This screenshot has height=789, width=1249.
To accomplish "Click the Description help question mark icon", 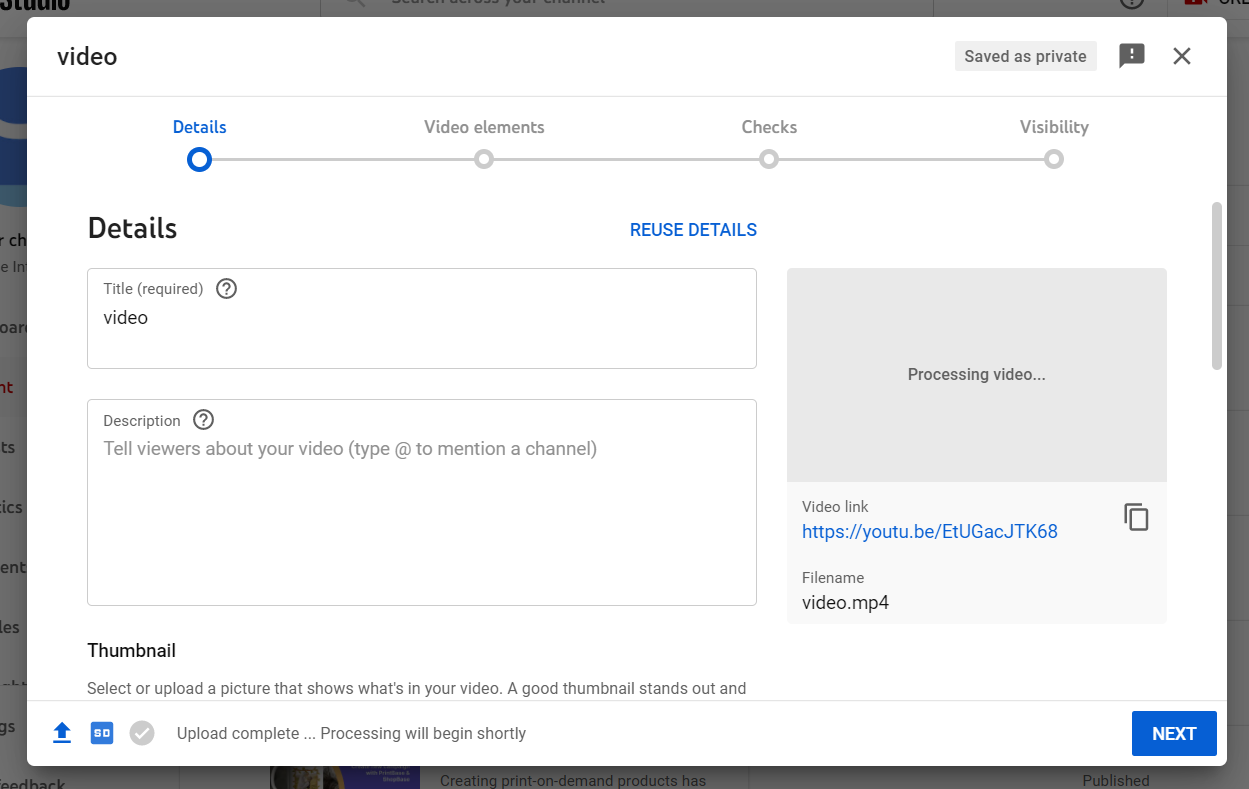I will click(x=204, y=420).
